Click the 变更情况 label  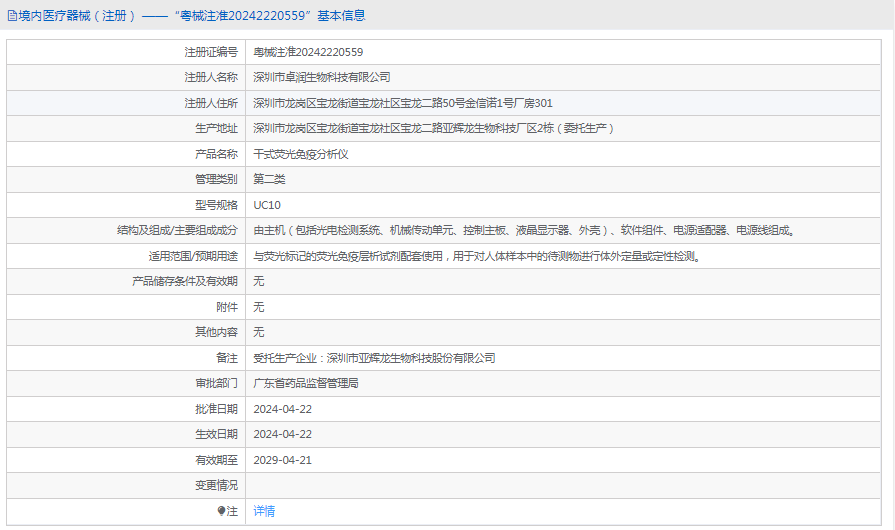tap(216, 486)
